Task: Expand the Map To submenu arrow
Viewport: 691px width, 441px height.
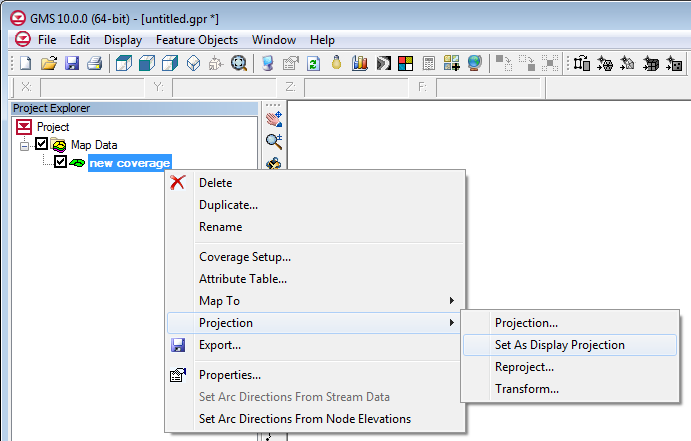Action: tap(452, 300)
